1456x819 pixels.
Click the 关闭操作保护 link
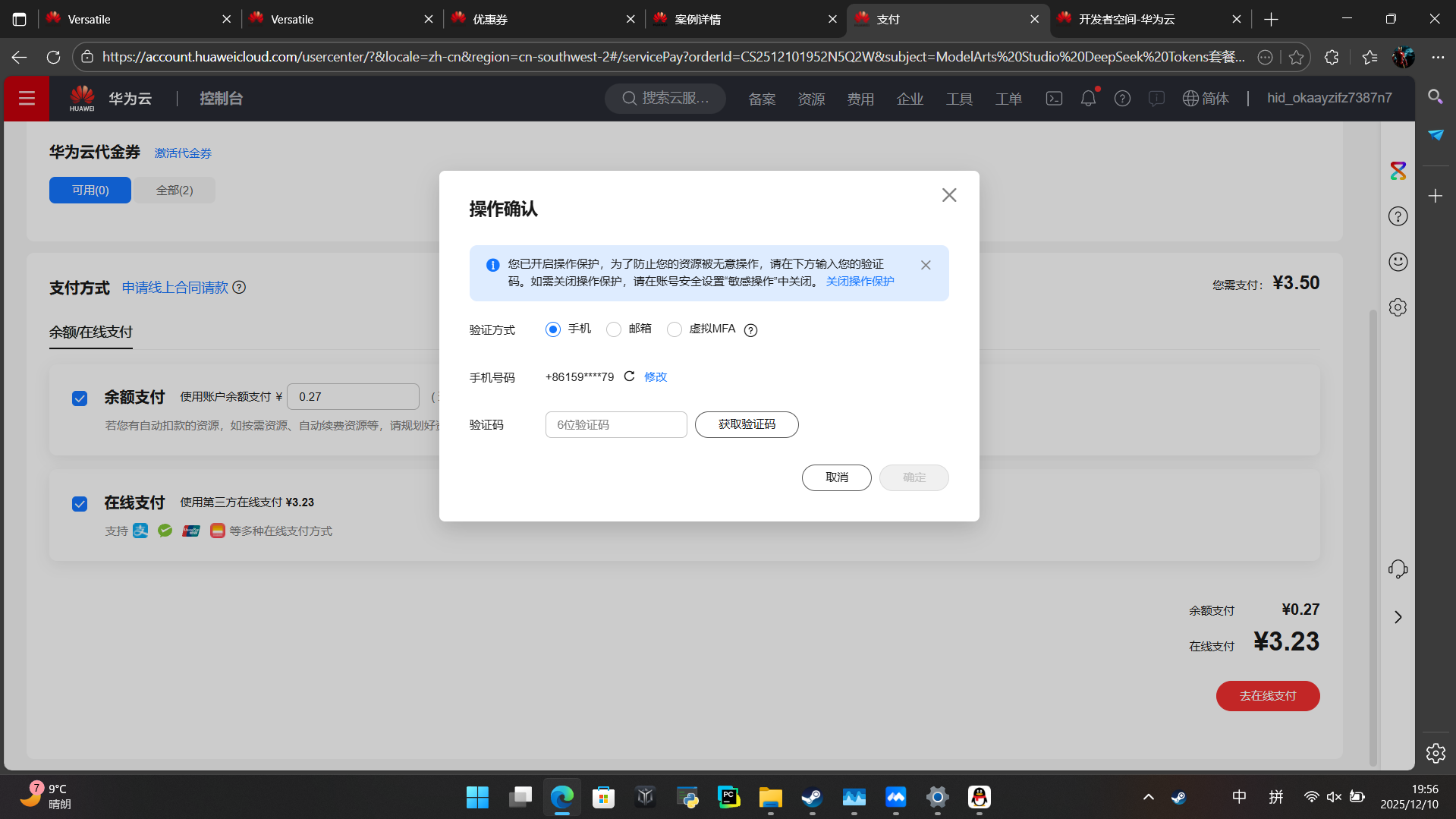tap(860, 282)
